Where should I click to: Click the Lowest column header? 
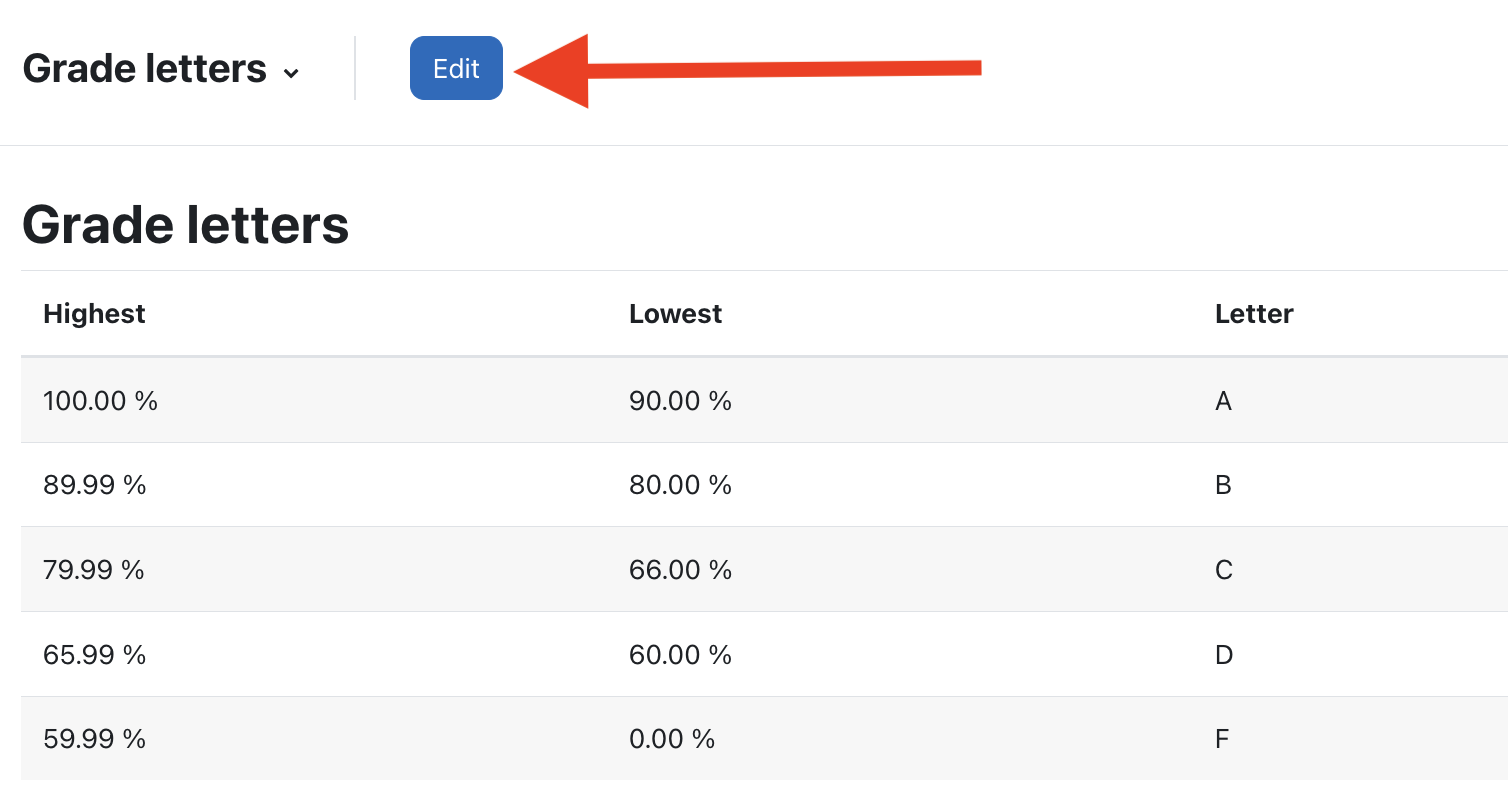675,314
